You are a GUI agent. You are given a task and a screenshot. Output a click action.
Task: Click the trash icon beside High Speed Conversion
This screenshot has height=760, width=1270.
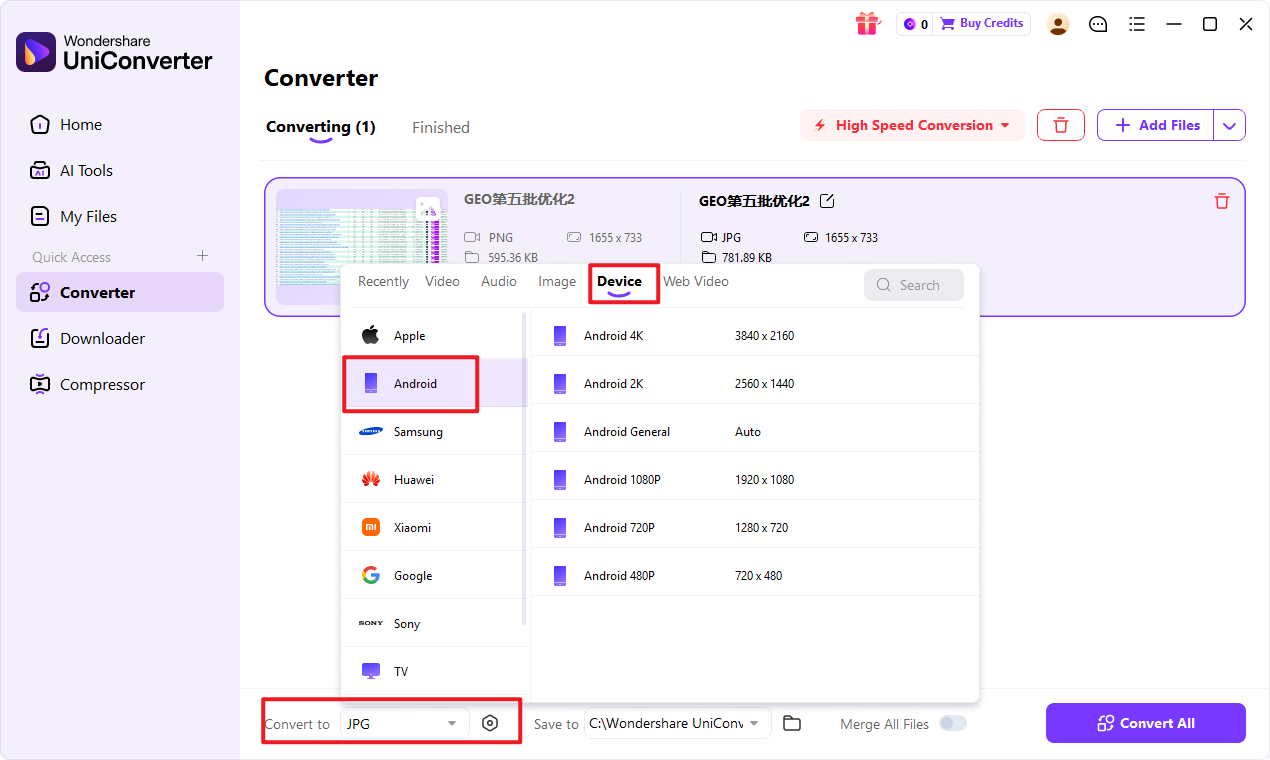(x=1061, y=125)
